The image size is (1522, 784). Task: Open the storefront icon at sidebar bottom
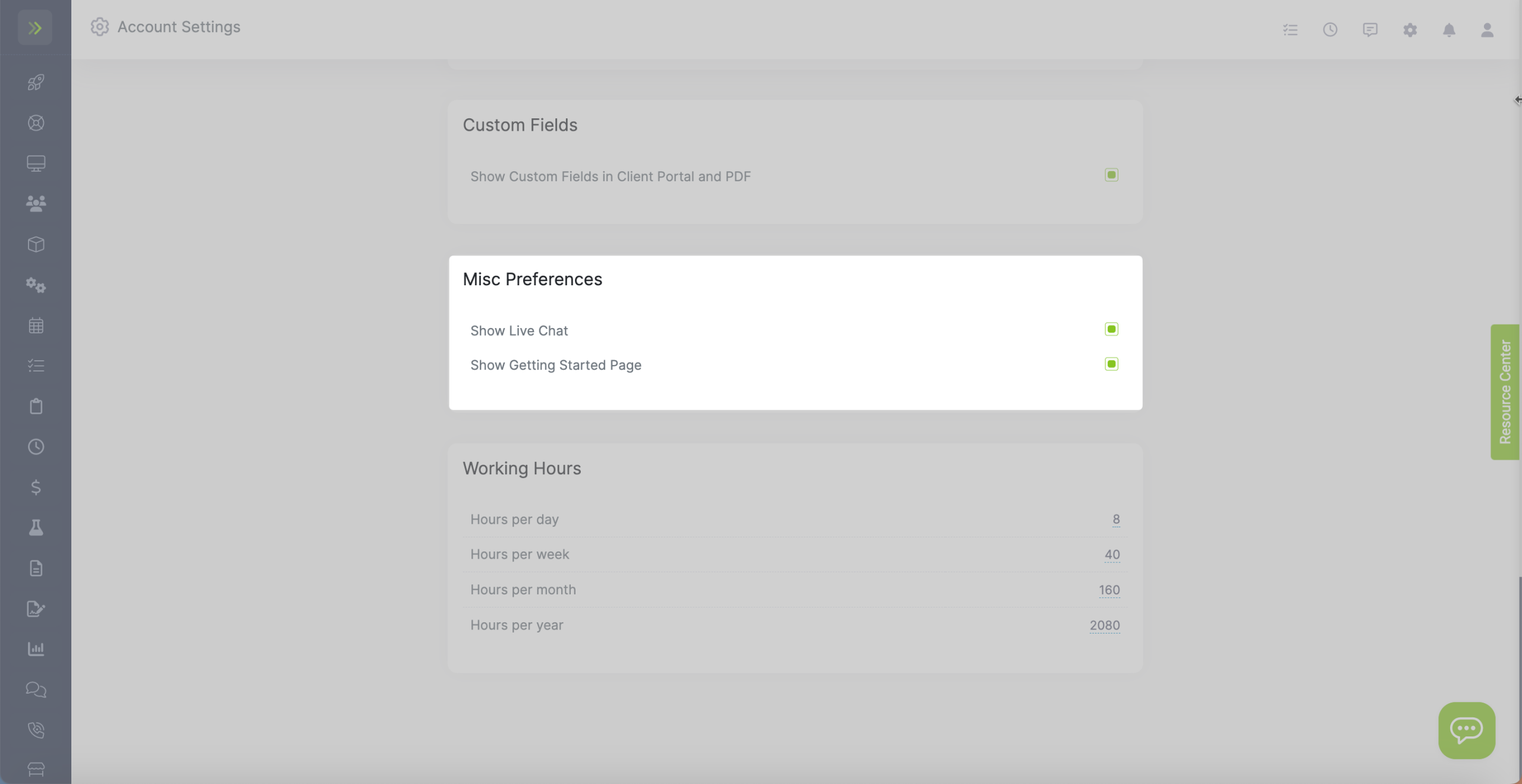[x=36, y=770]
